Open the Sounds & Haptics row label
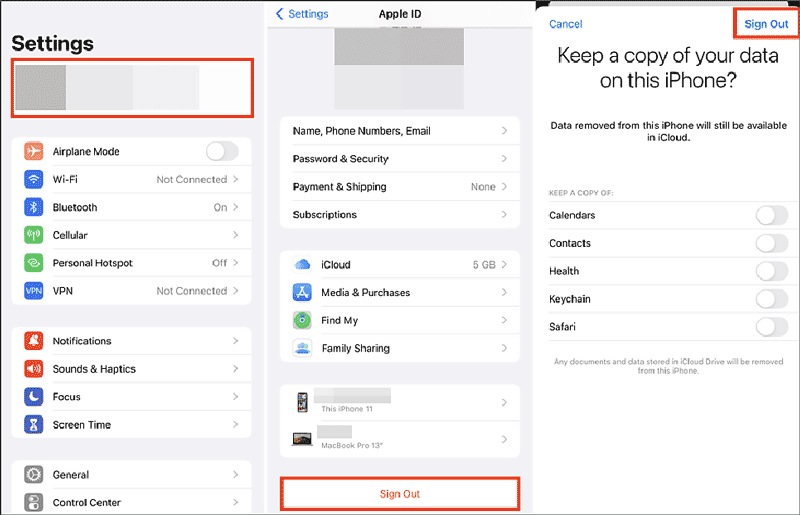Viewport: 800px width, 515px height. pos(94,369)
